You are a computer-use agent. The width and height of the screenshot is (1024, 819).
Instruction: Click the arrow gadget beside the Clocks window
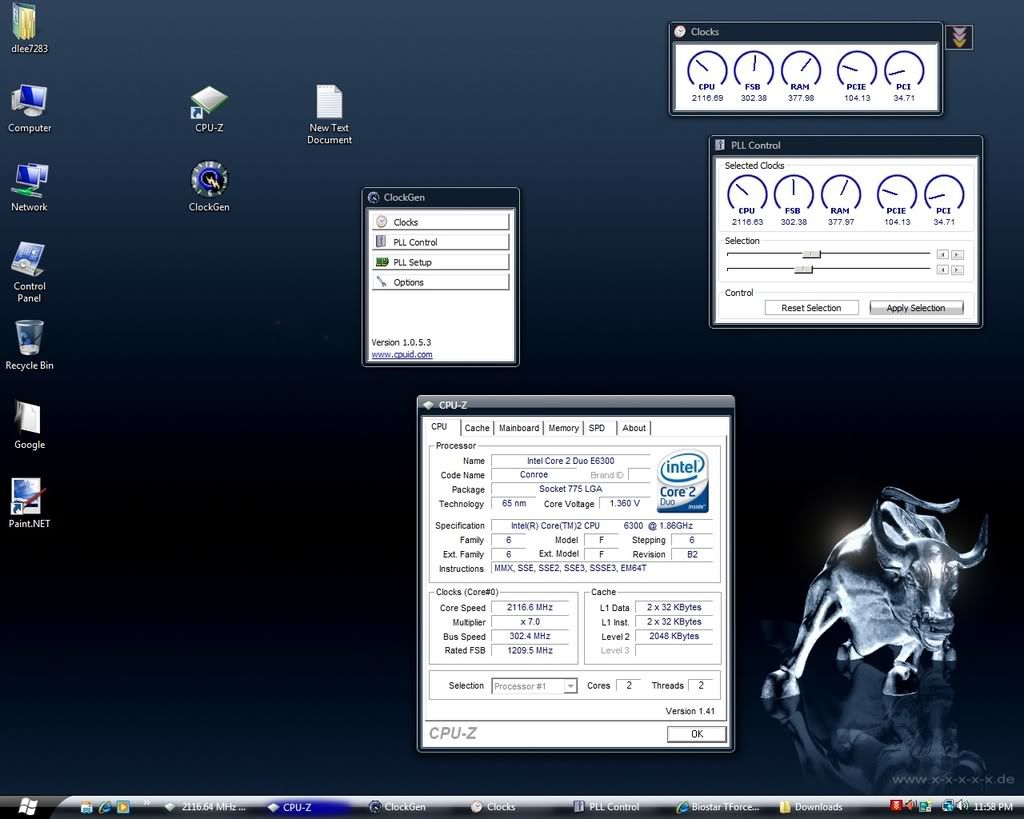click(x=959, y=37)
